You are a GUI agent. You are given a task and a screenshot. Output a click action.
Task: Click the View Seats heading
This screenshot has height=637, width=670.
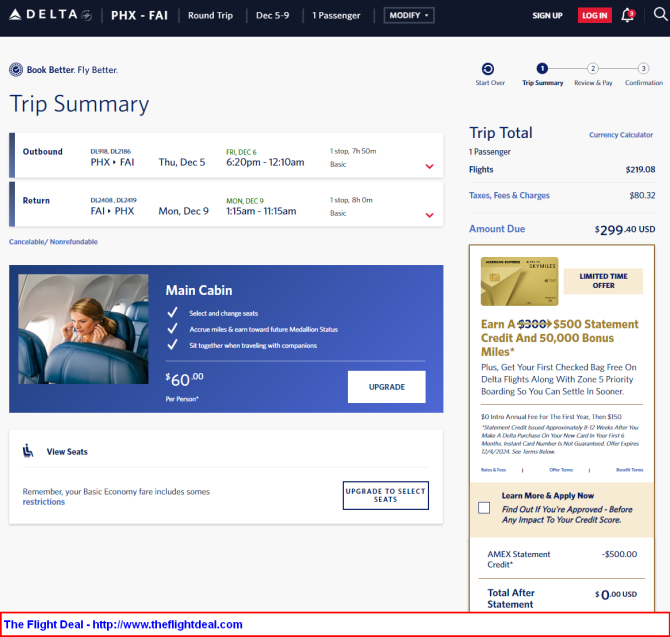[x=67, y=452]
